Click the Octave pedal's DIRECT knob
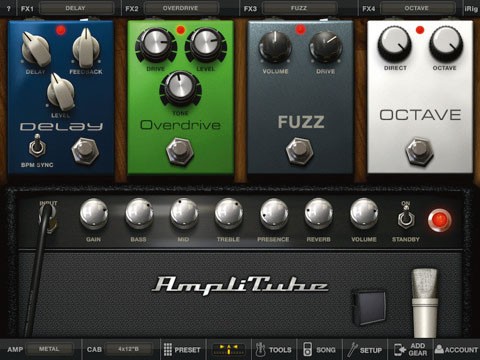This screenshot has height=360, width=480. click(x=395, y=44)
